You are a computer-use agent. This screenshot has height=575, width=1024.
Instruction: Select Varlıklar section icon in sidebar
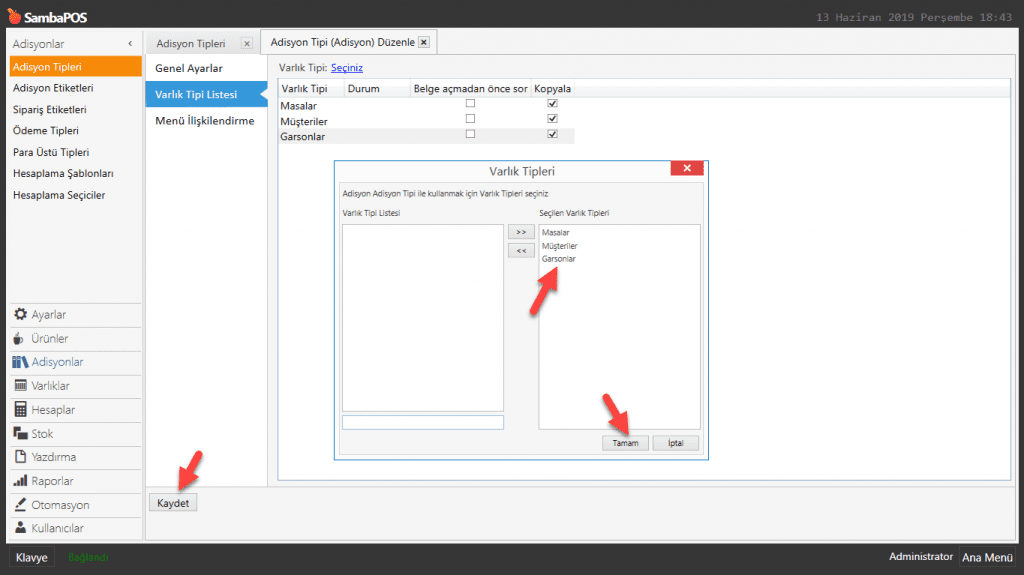click(x=20, y=386)
